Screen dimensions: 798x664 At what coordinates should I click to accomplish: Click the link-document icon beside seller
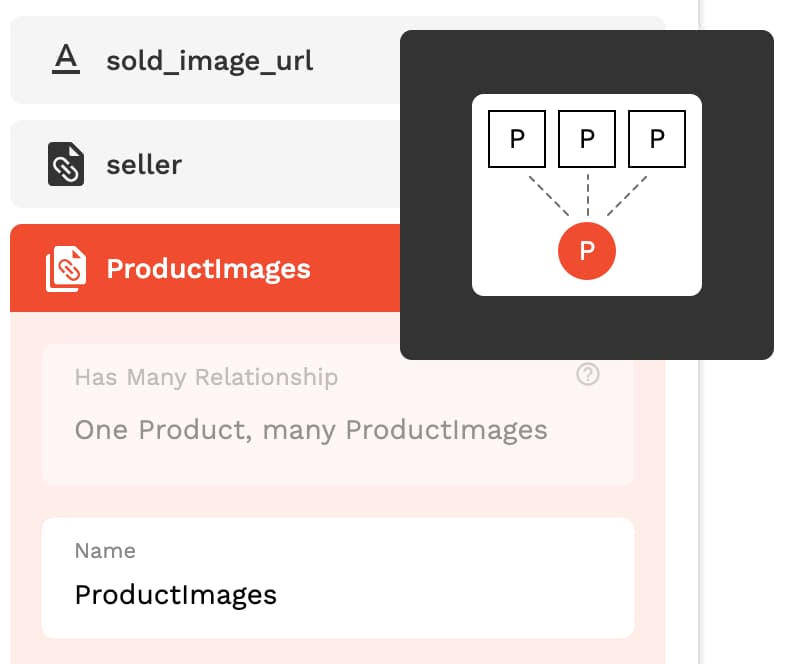[x=66, y=164]
